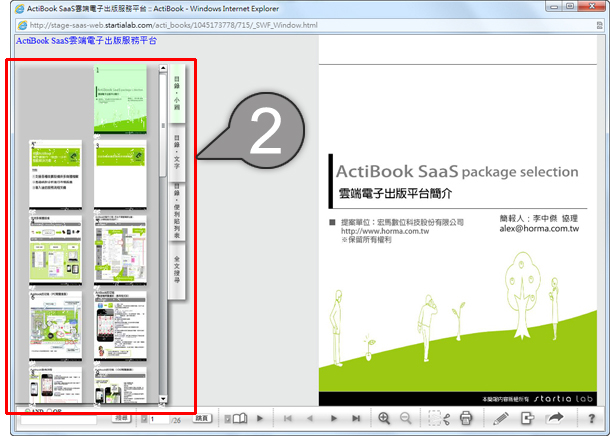
Task: Click the total pages label /26
Action: pyautogui.click(x=176, y=420)
